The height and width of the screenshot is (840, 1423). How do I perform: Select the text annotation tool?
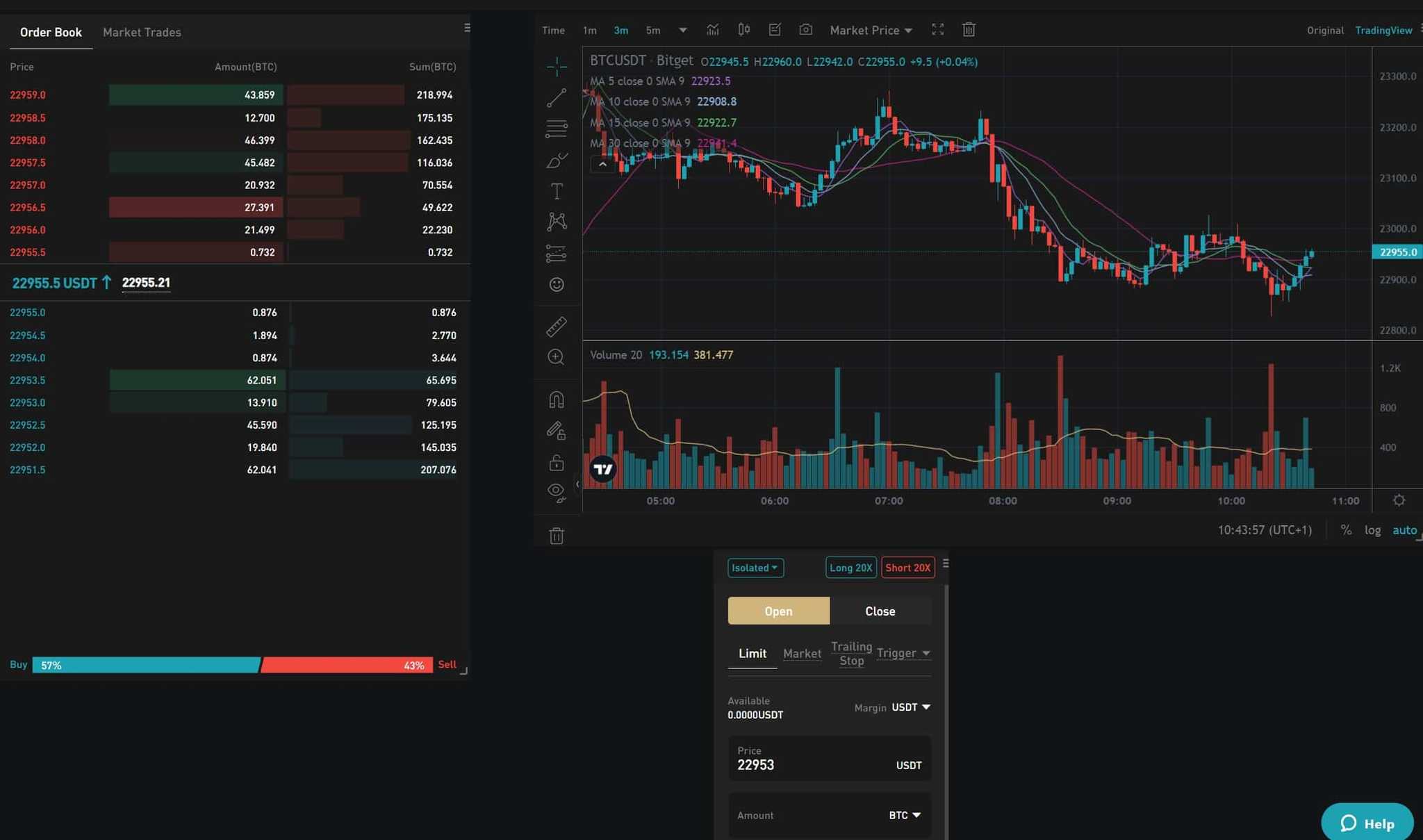pos(556,190)
